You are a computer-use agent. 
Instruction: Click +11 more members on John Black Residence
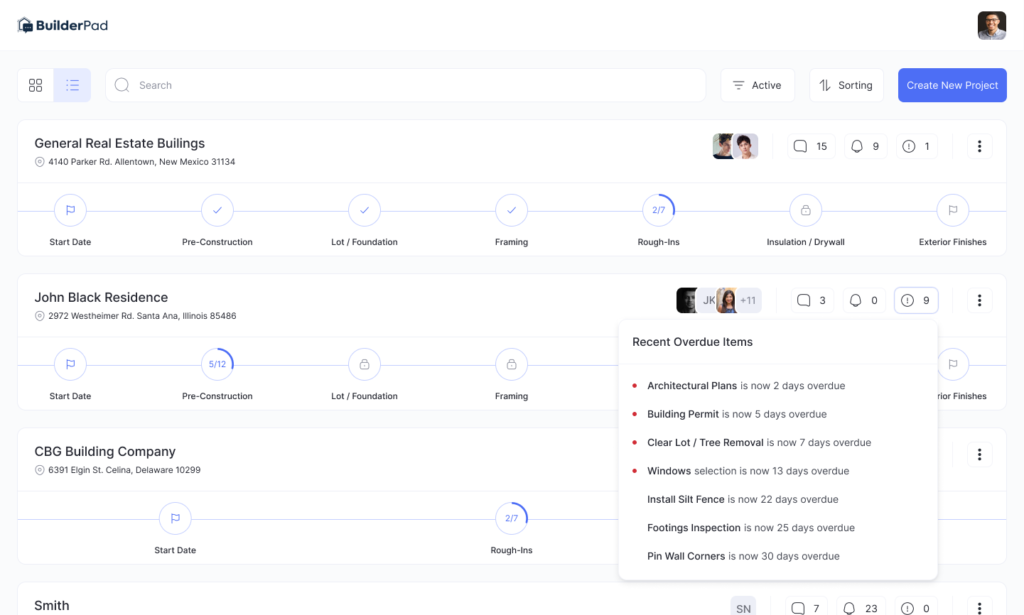click(748, 300)
